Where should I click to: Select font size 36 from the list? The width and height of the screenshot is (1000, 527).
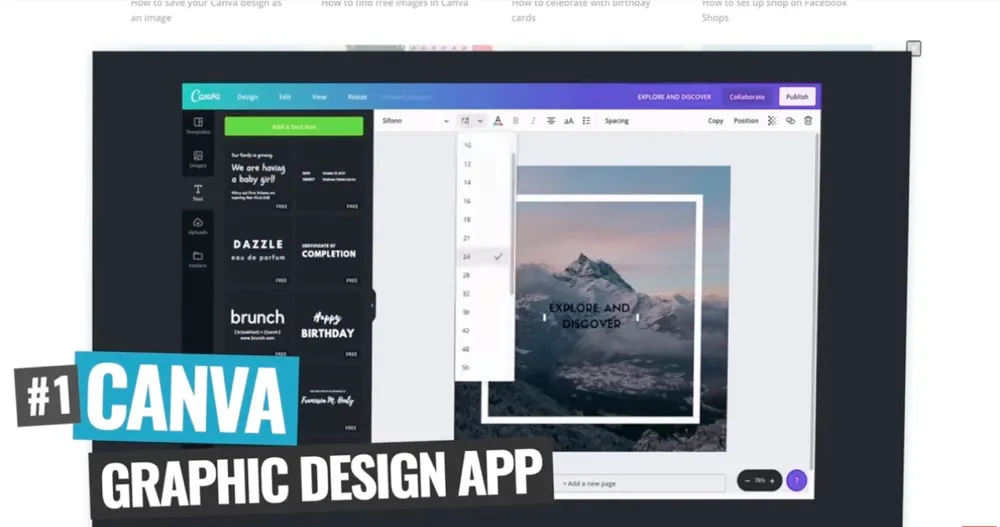(466, 312)
